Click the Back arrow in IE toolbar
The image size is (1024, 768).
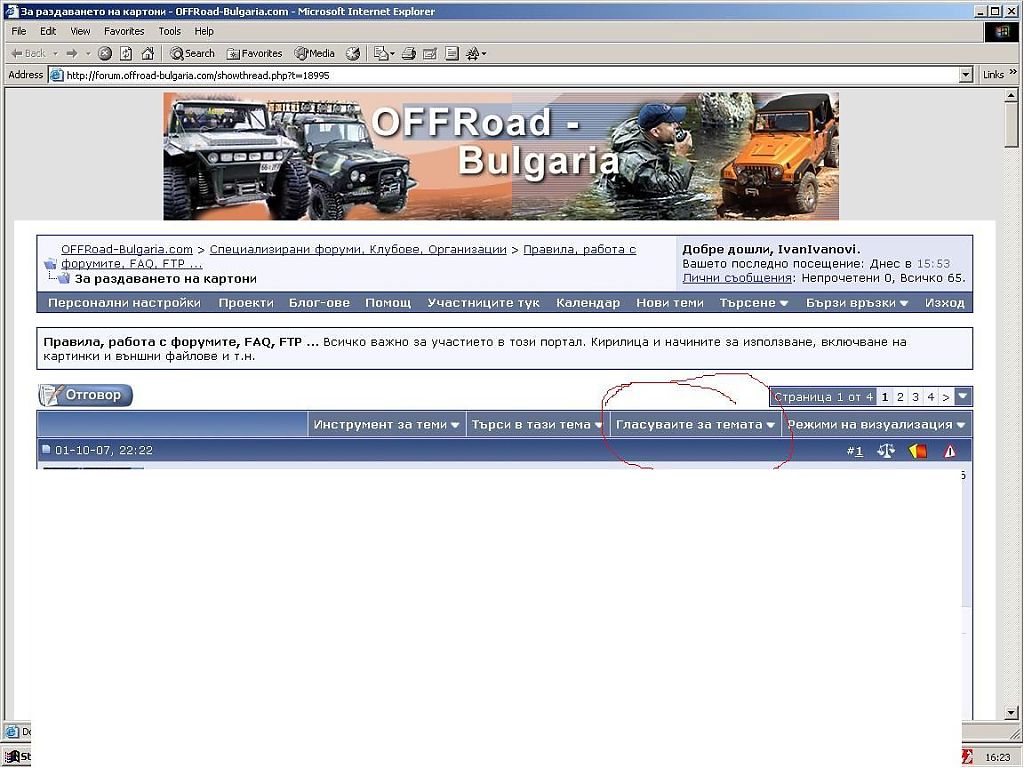[27, 54]
